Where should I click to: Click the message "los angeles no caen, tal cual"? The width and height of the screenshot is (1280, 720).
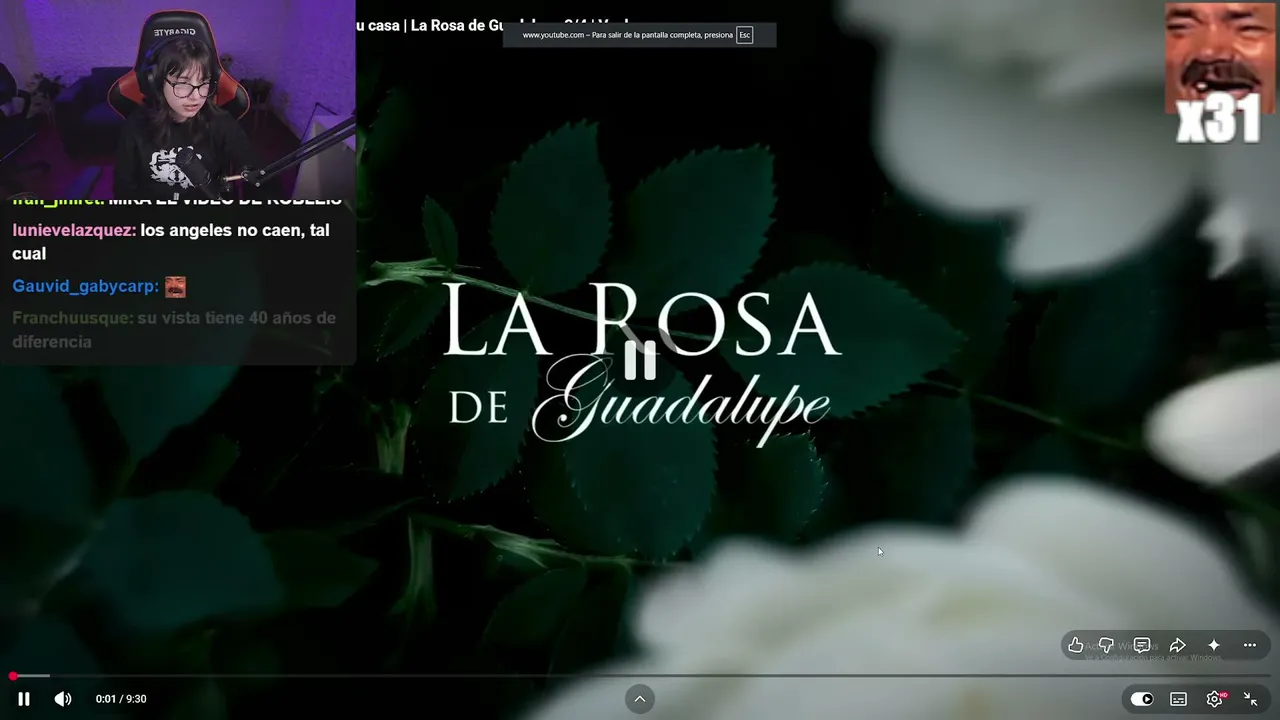171,242
